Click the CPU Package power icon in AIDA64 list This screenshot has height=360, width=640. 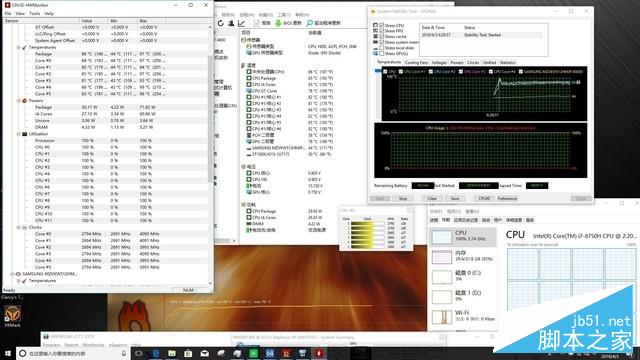(x=249, y=211)
